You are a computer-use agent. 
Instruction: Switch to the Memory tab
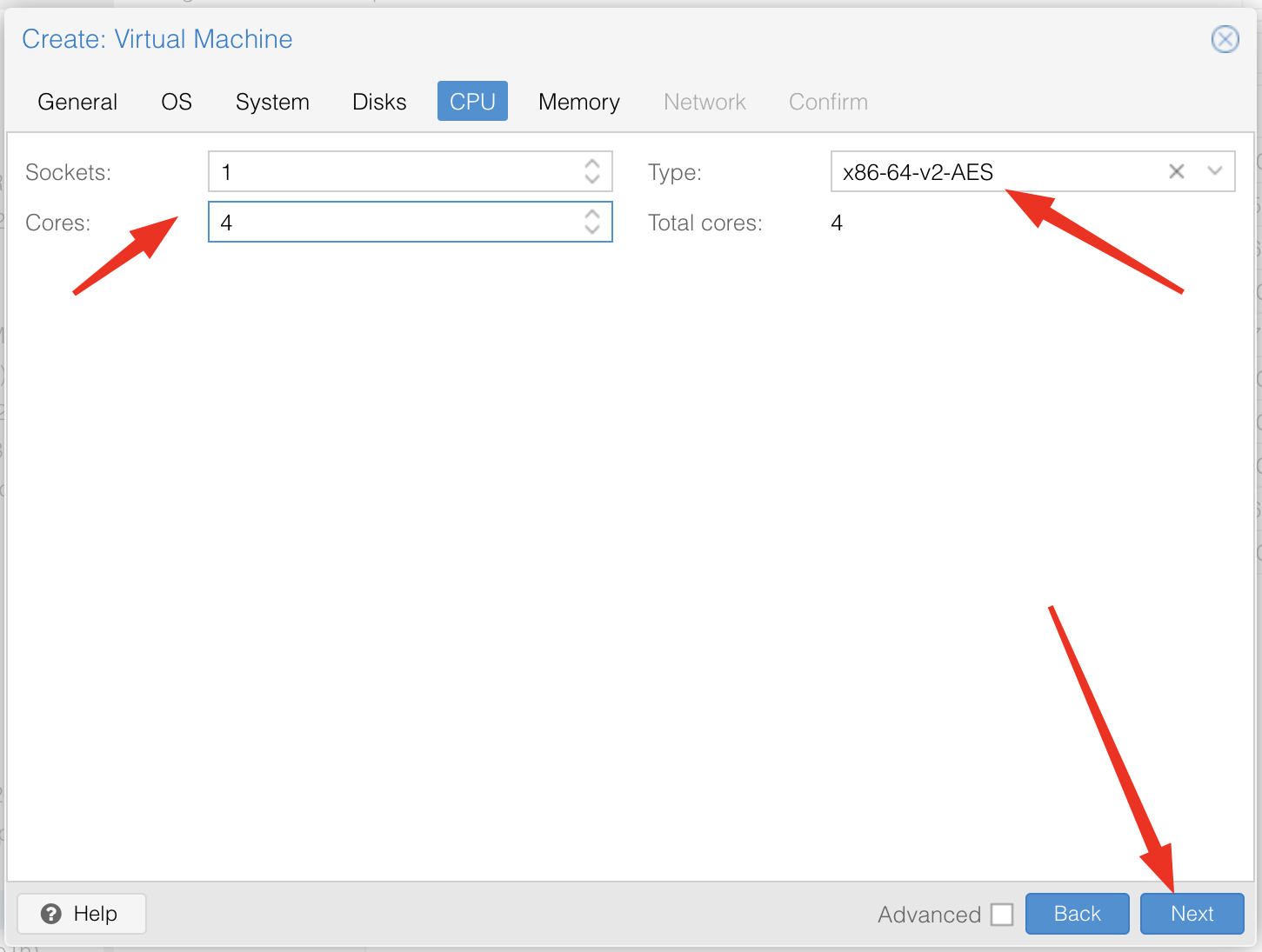[x=578, y=102]
